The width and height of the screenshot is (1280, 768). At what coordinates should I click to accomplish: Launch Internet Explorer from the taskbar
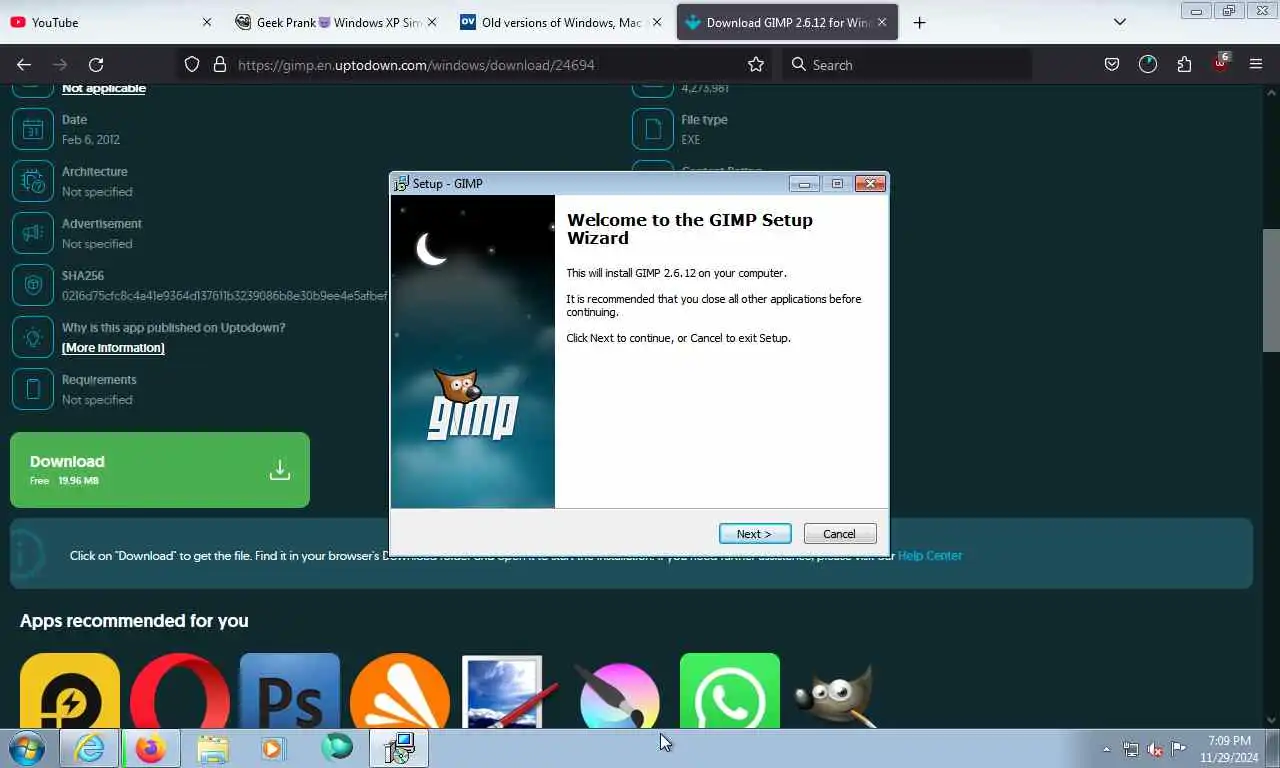point(89,748)
